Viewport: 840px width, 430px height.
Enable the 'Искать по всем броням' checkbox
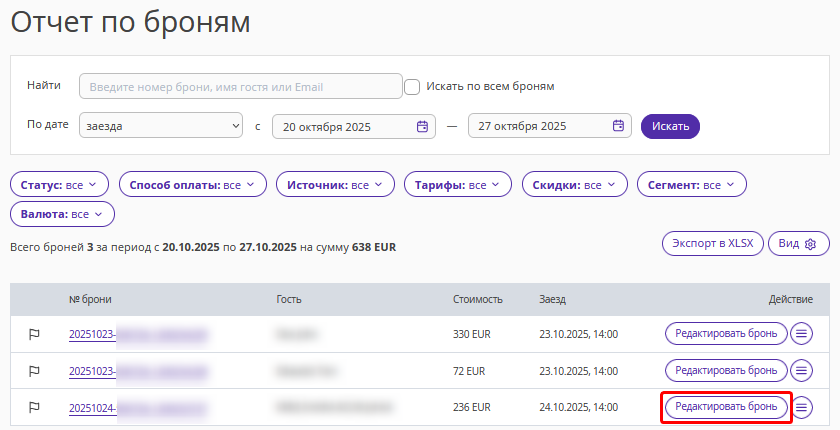click(x=412, y=87)
